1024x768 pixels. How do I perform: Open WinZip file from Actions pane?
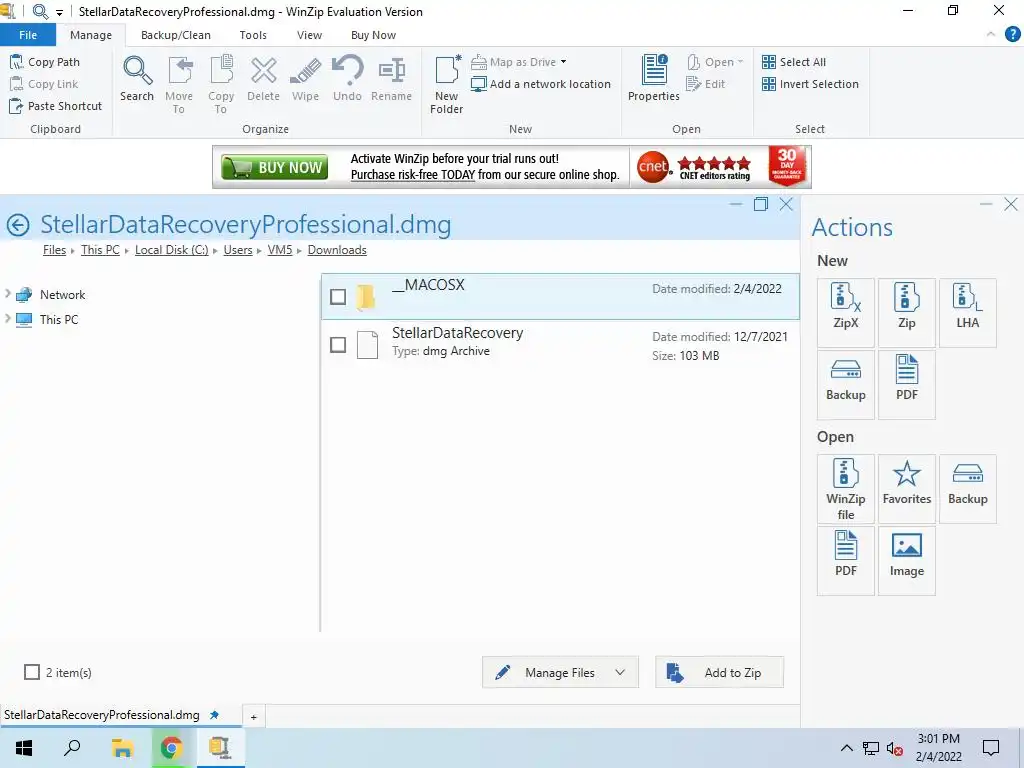coord(846,488)
